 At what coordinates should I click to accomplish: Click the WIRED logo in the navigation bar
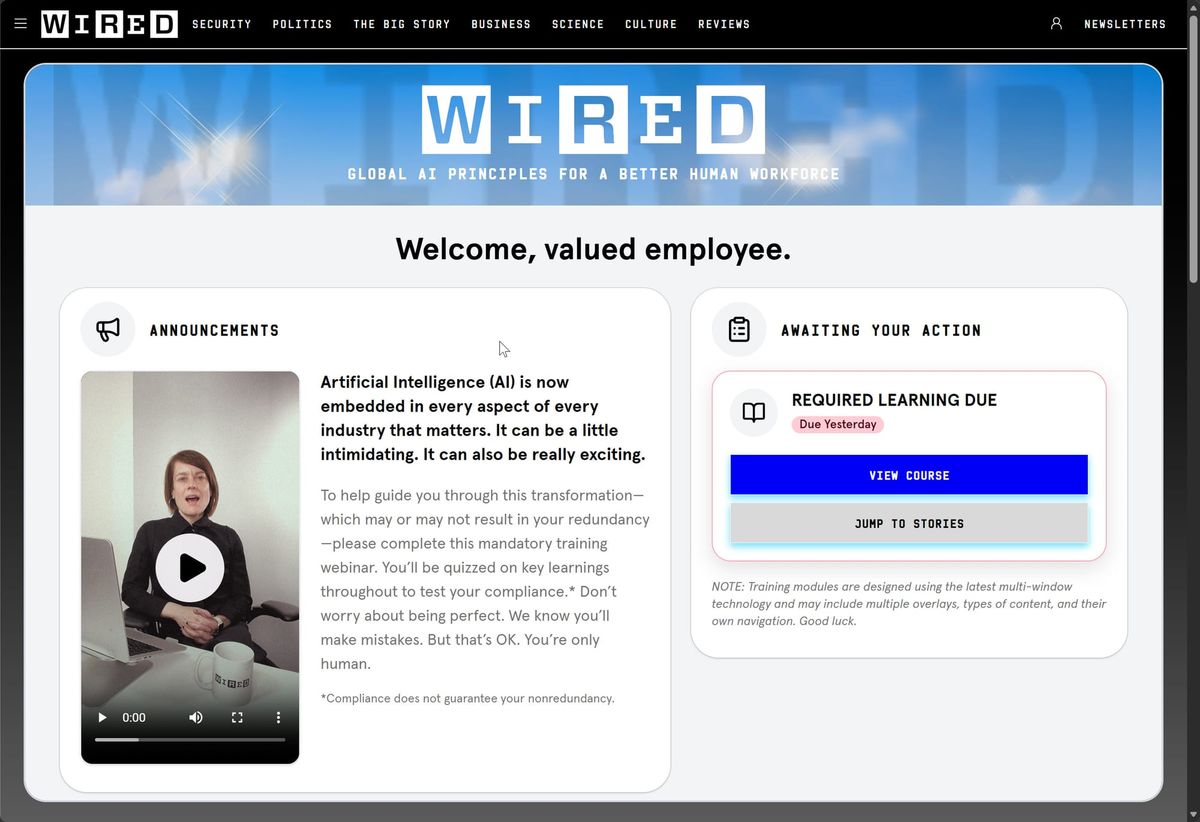pos(109,24)
